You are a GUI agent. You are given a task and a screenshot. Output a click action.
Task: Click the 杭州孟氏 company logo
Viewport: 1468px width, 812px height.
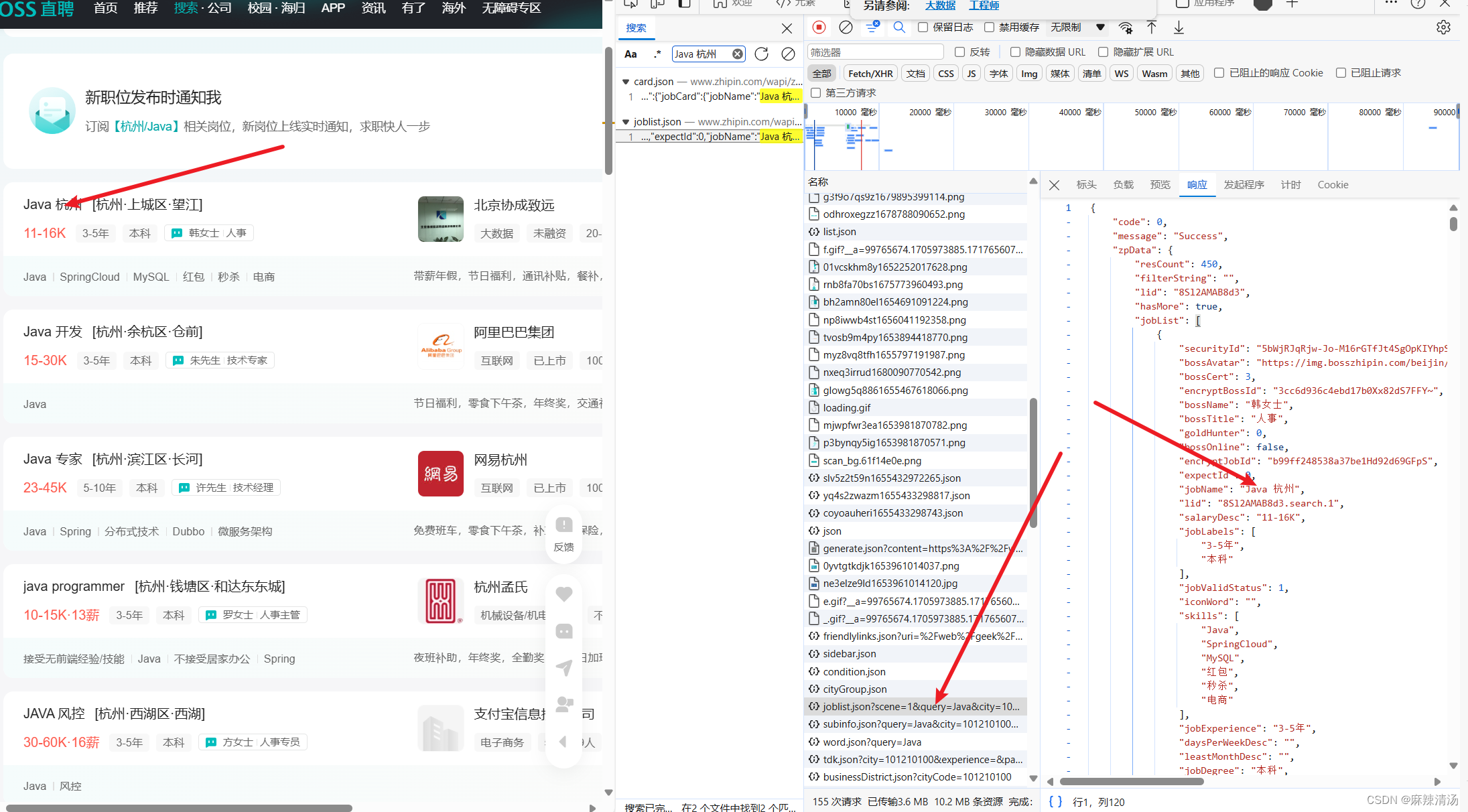pos(441,601)
